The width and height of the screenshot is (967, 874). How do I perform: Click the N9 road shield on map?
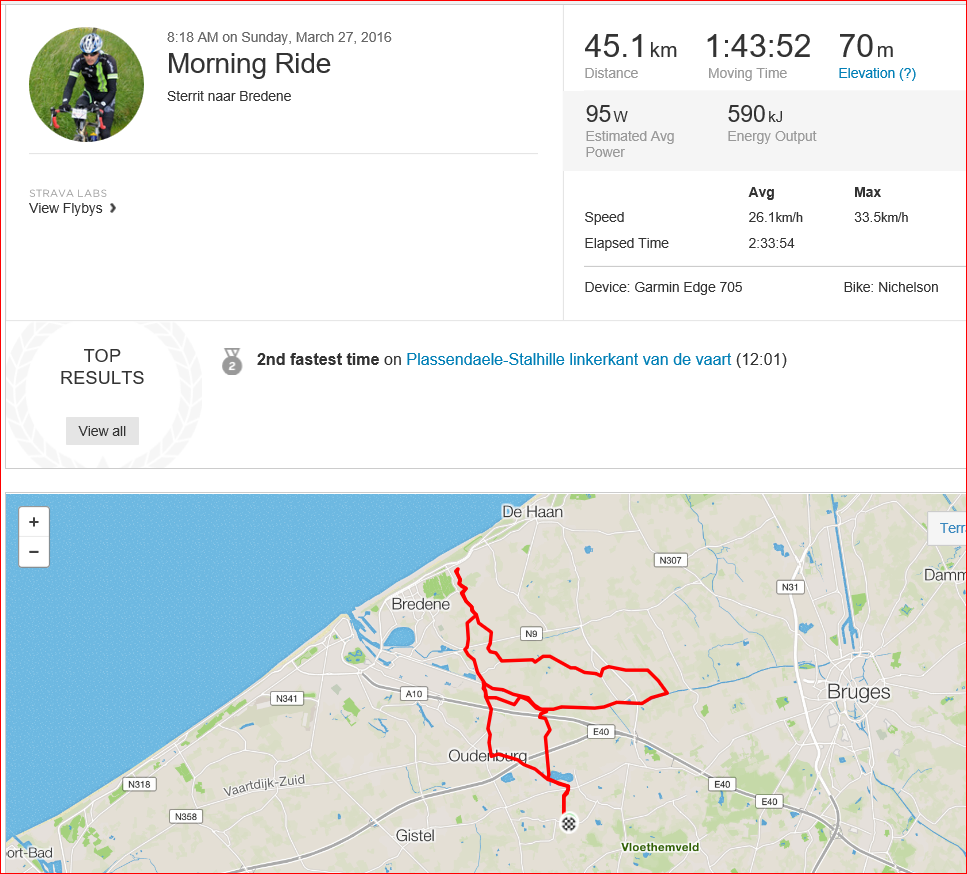(x=531, y=633)
